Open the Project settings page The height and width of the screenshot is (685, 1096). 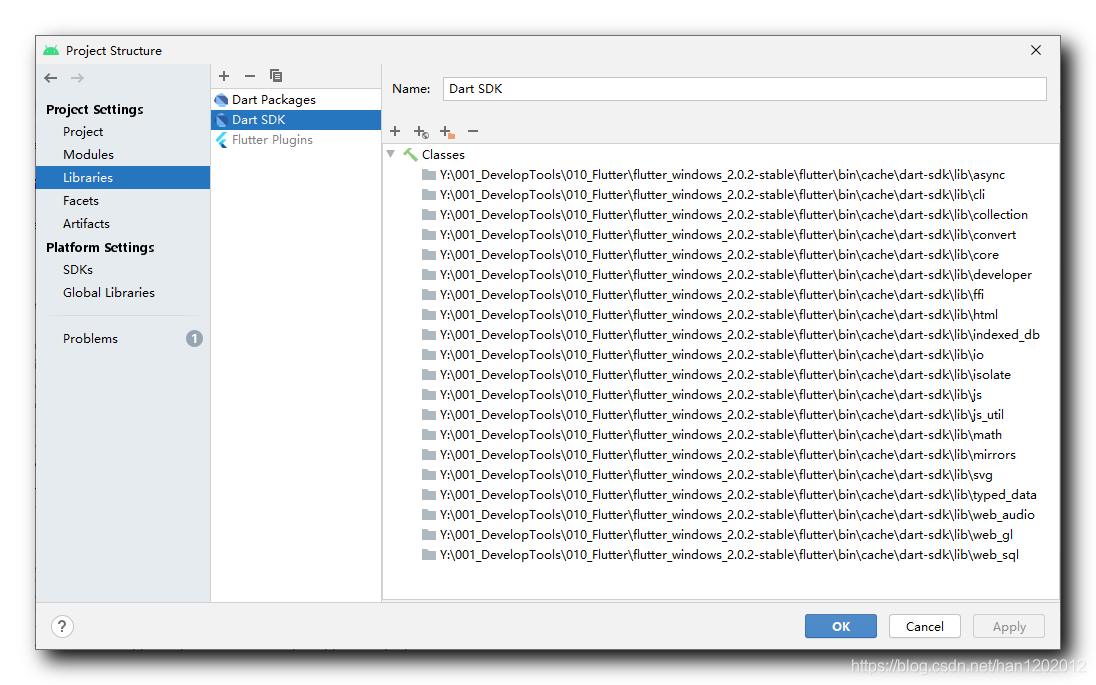tap(82, 131)
